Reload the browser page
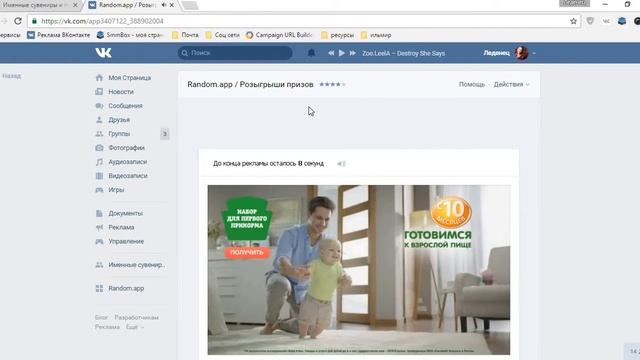This screenshot has height=360, width=640. click(x=18, y=21)
